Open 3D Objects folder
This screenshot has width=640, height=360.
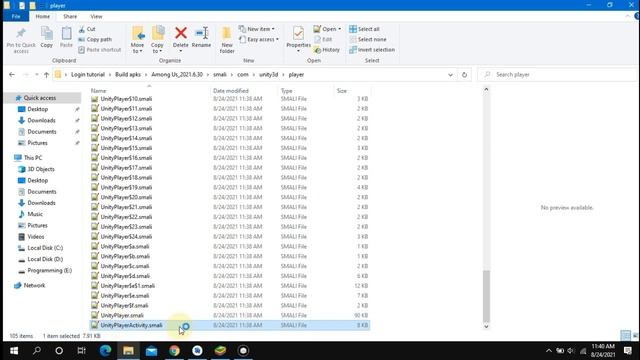tap(41, 169)
